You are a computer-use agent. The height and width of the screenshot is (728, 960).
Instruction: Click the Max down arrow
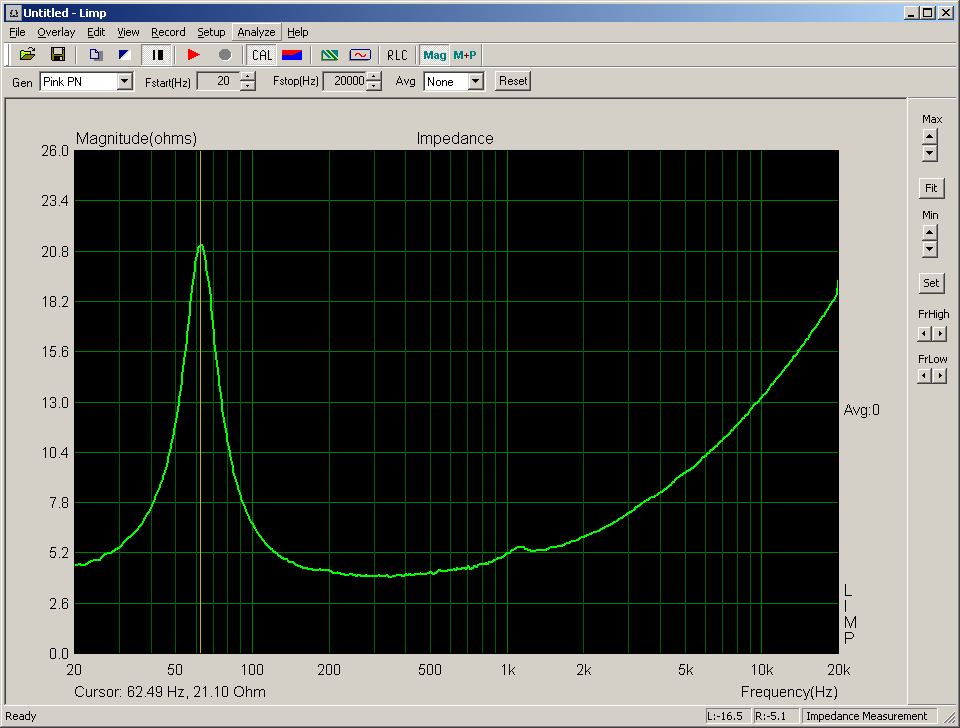(x=929, y=153)
